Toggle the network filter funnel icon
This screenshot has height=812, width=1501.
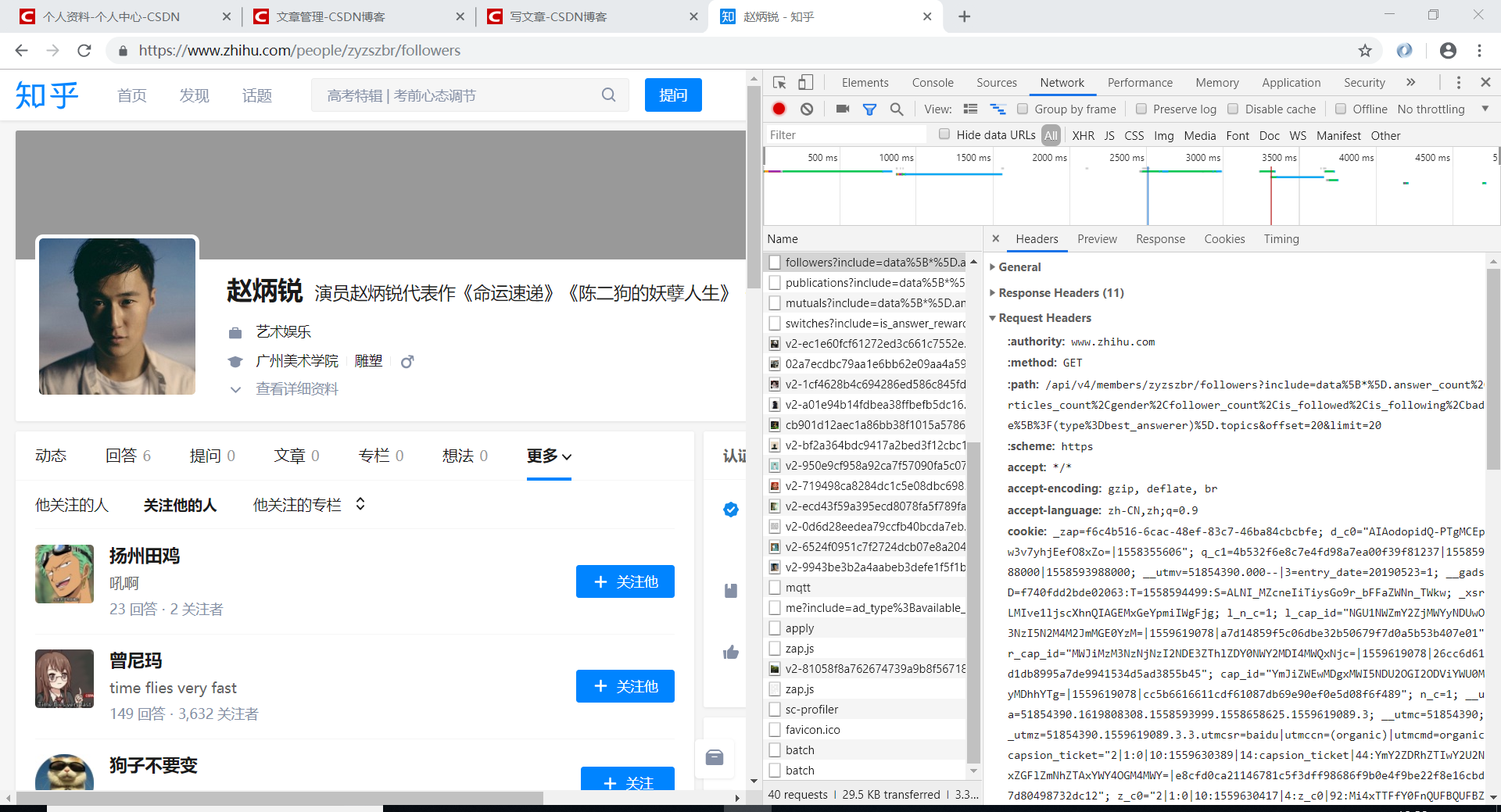[869, 109]
